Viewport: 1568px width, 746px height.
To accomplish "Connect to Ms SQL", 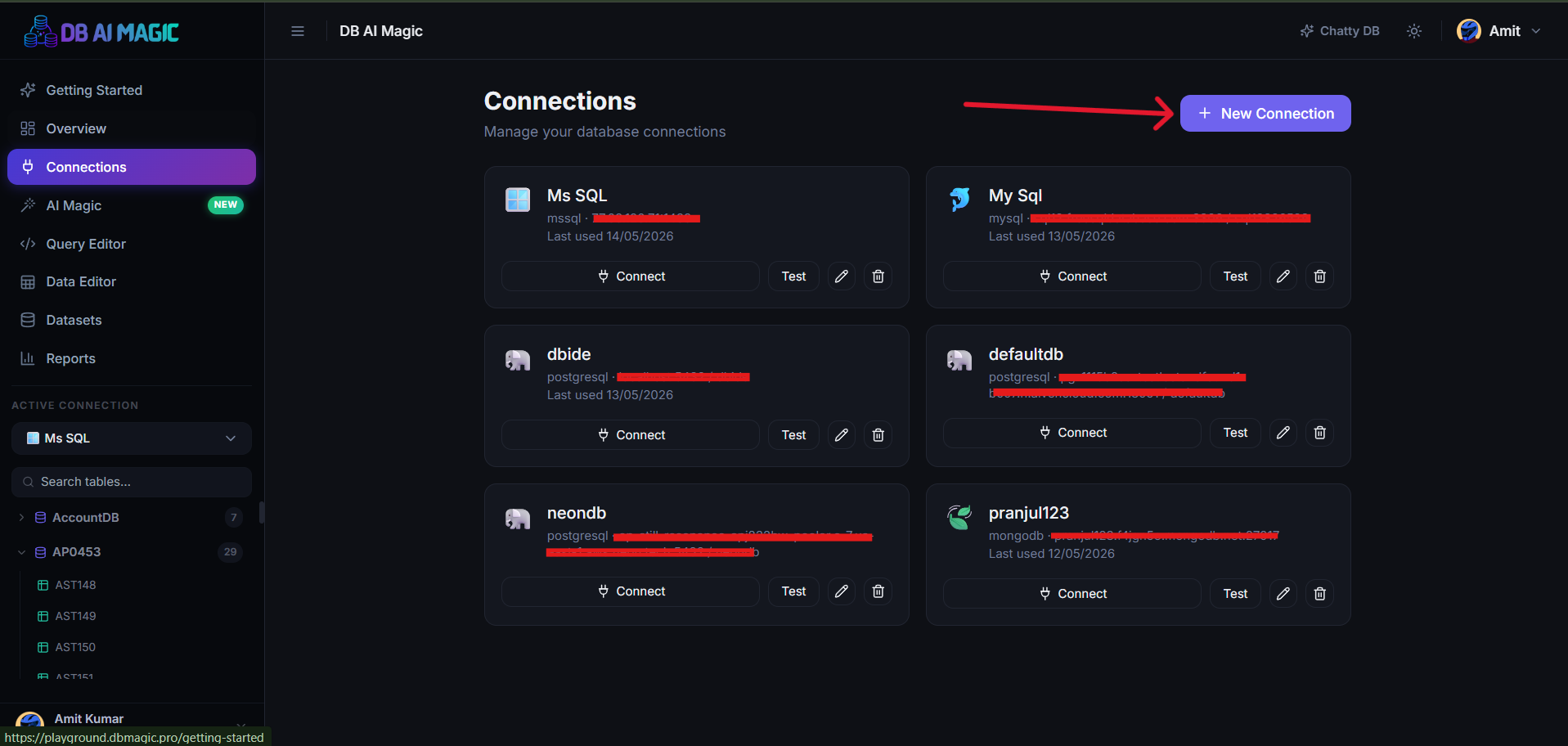I will tap(631, 276).
